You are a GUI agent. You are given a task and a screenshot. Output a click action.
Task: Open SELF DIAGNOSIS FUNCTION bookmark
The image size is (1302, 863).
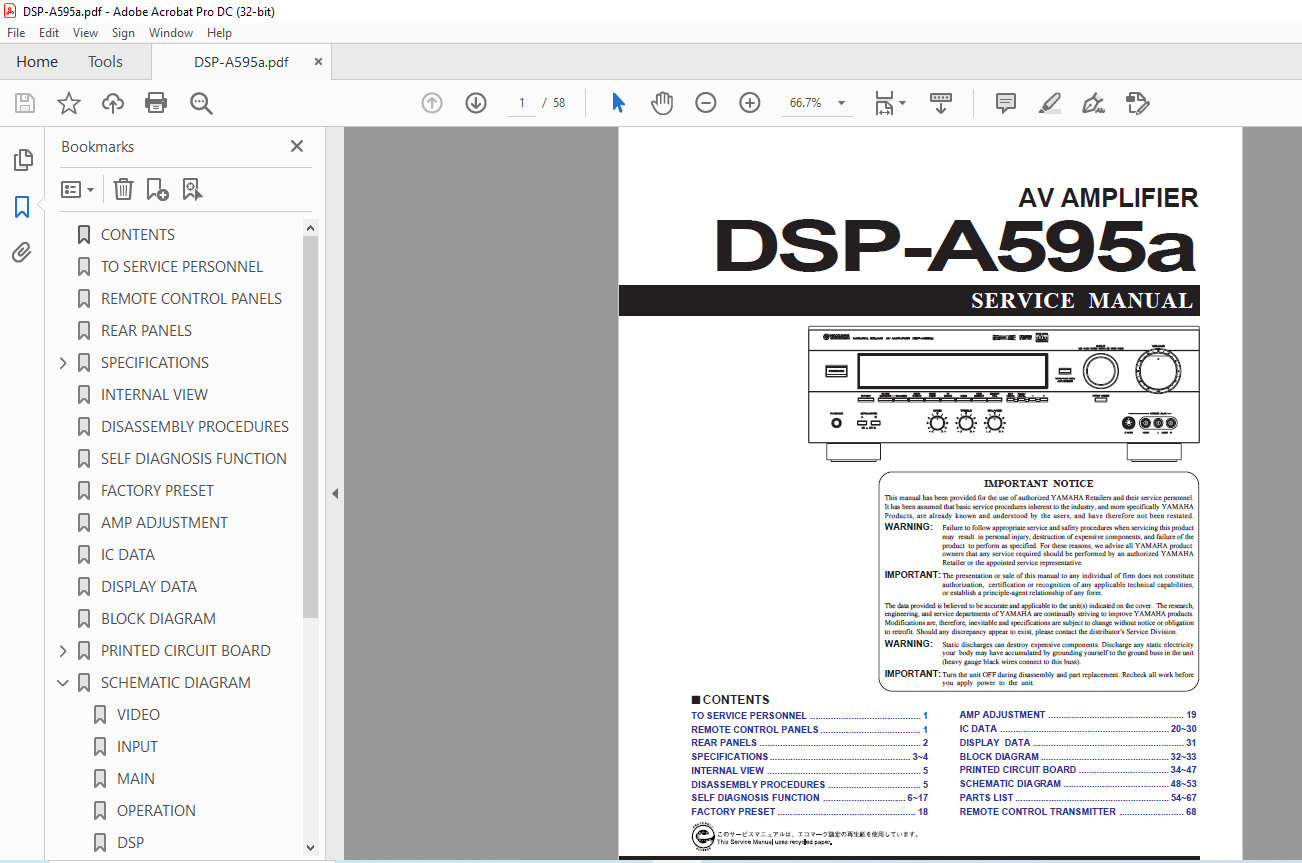[x=194, y=459]
